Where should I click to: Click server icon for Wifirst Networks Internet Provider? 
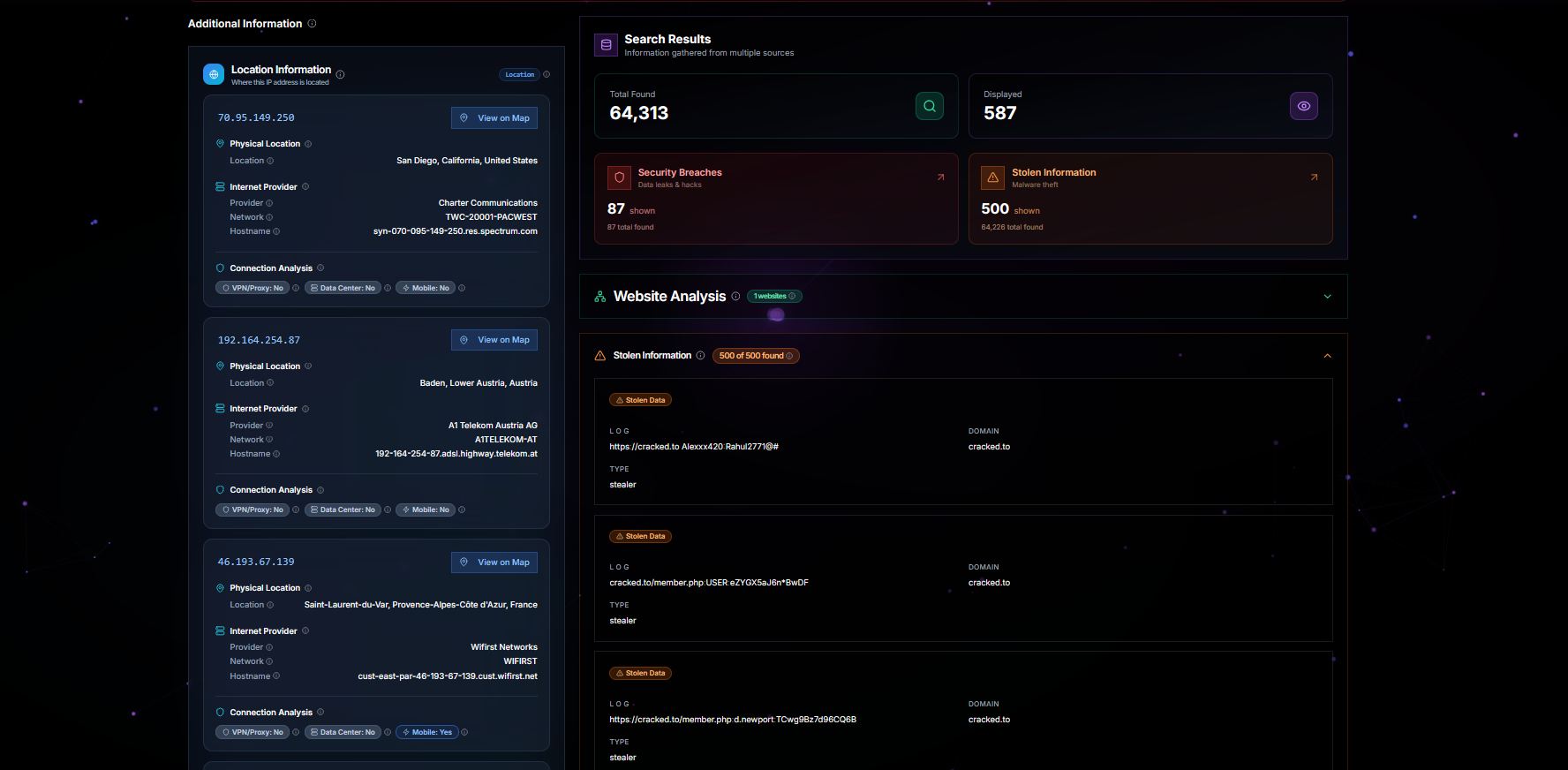pyautogui.click(x=220, y=631)
